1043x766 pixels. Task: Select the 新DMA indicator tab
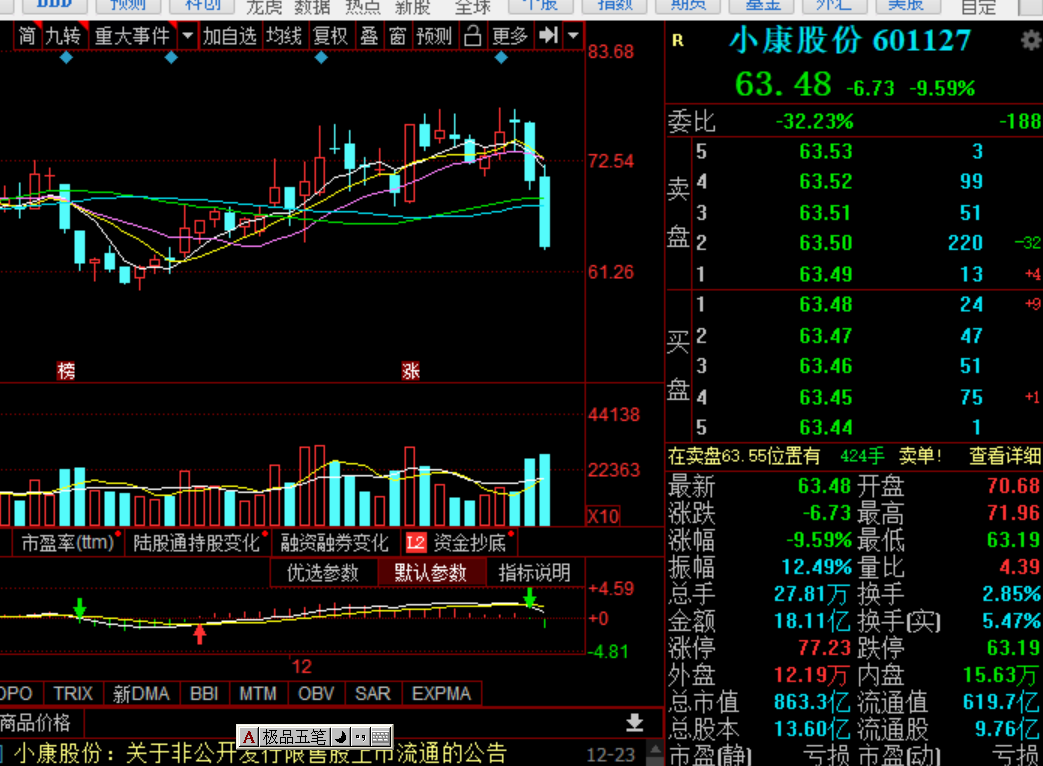[141, 694]
